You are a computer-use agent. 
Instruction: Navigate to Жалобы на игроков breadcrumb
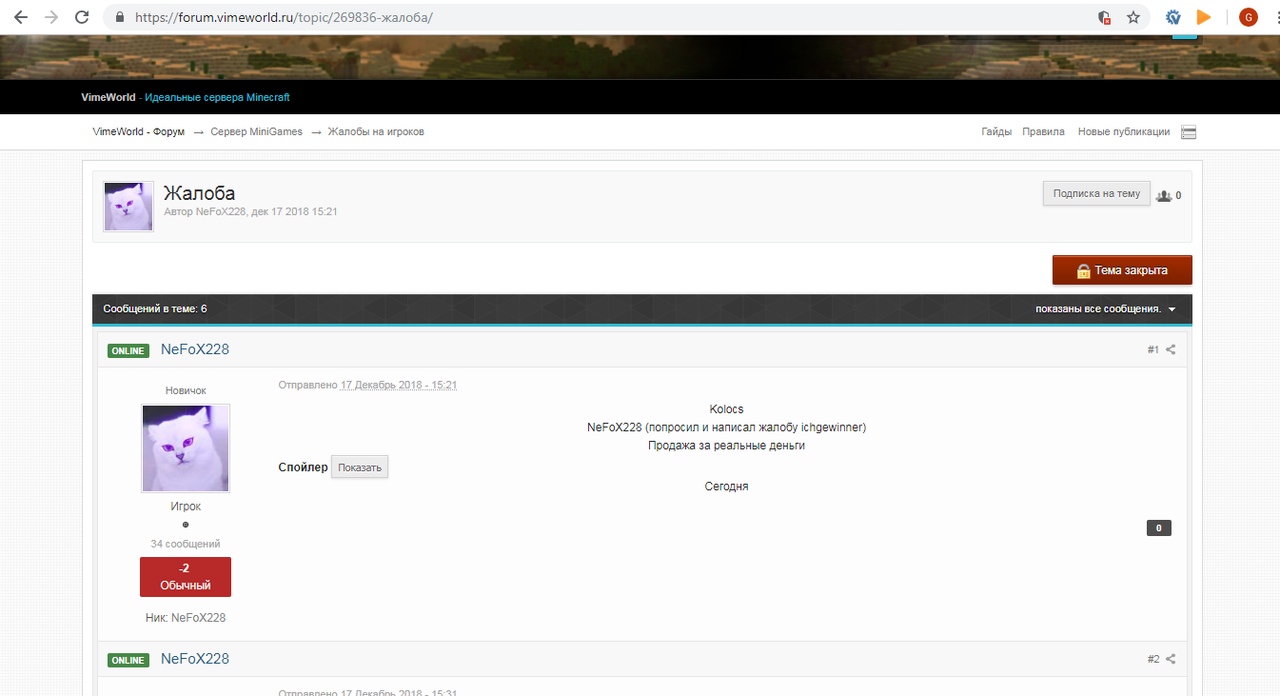[376, 132]
